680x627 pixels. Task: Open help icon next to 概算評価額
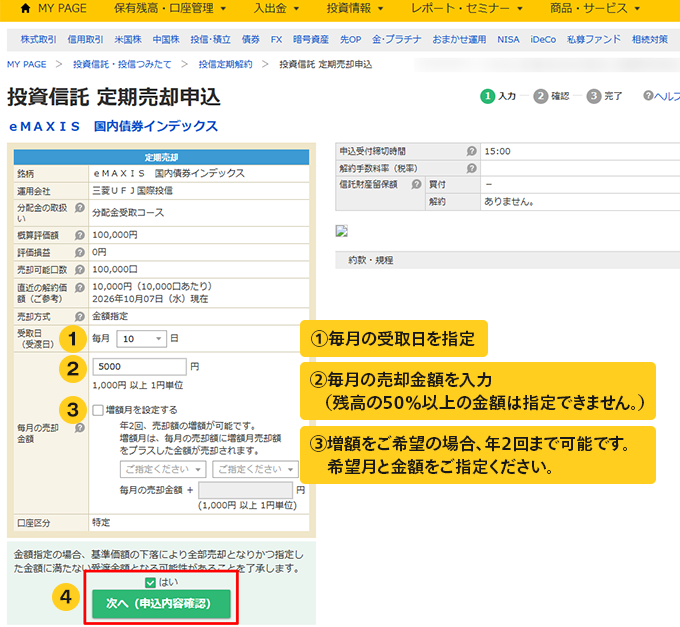pyautogui.click(x=80, y=235)
